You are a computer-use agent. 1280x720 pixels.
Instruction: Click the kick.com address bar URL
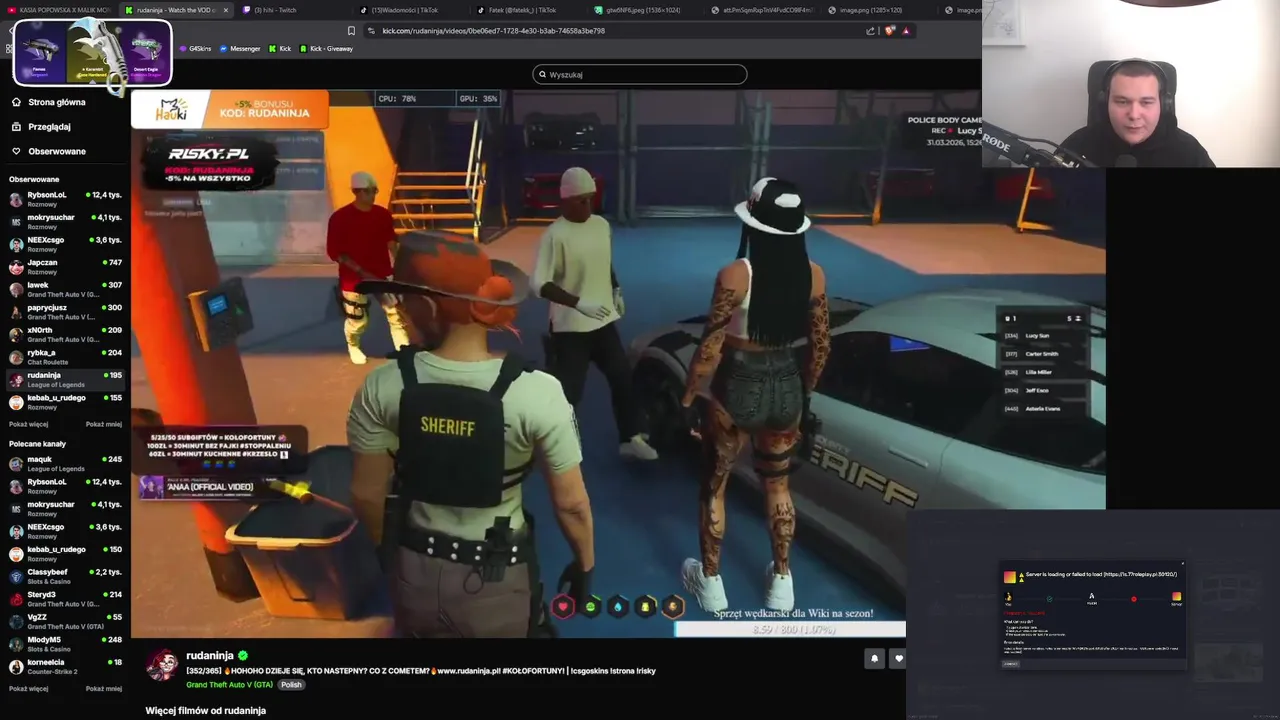click(493, 31)
